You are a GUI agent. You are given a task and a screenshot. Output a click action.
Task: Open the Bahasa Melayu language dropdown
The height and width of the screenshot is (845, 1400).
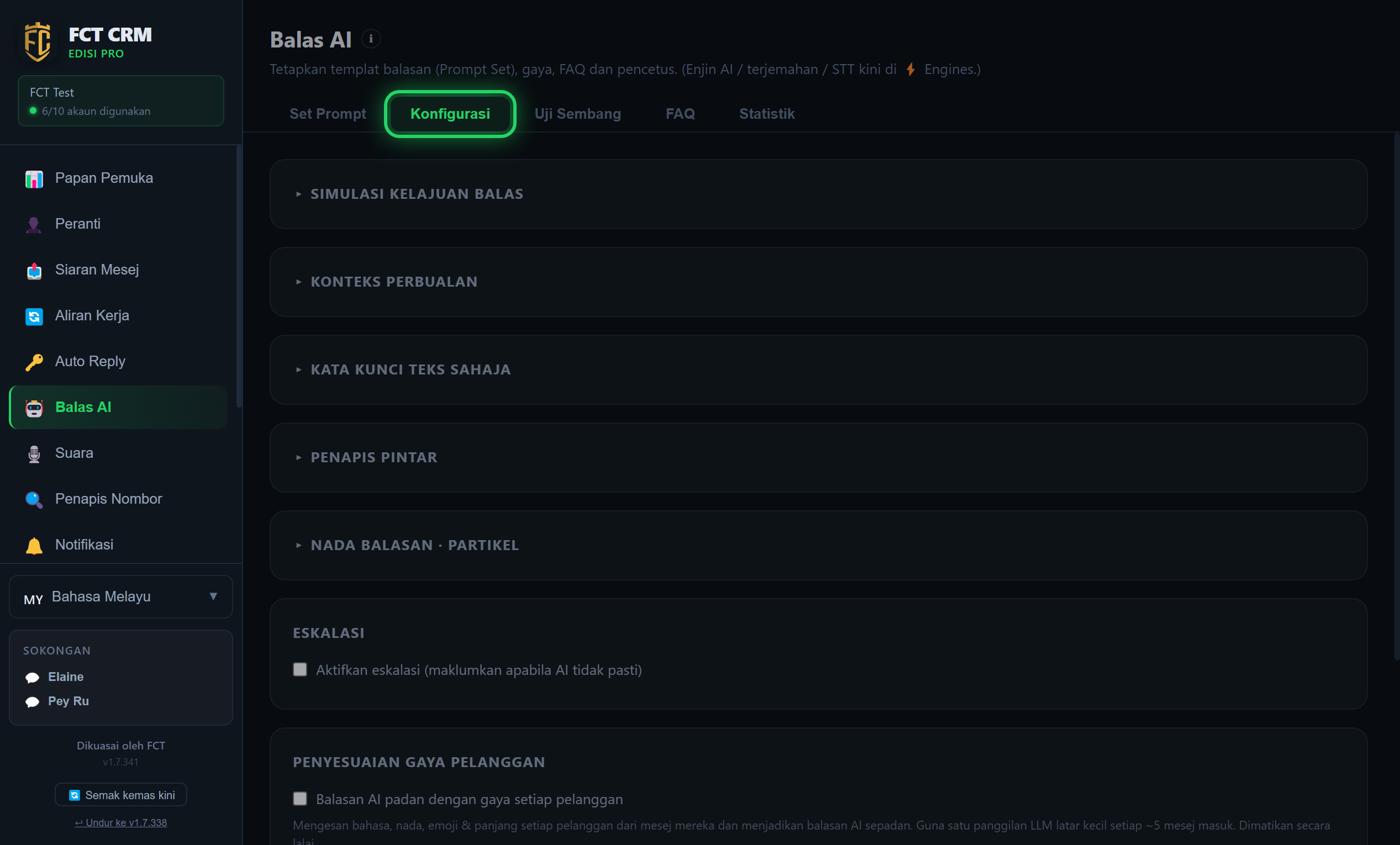pyautogui.click(x=121, y=597)
